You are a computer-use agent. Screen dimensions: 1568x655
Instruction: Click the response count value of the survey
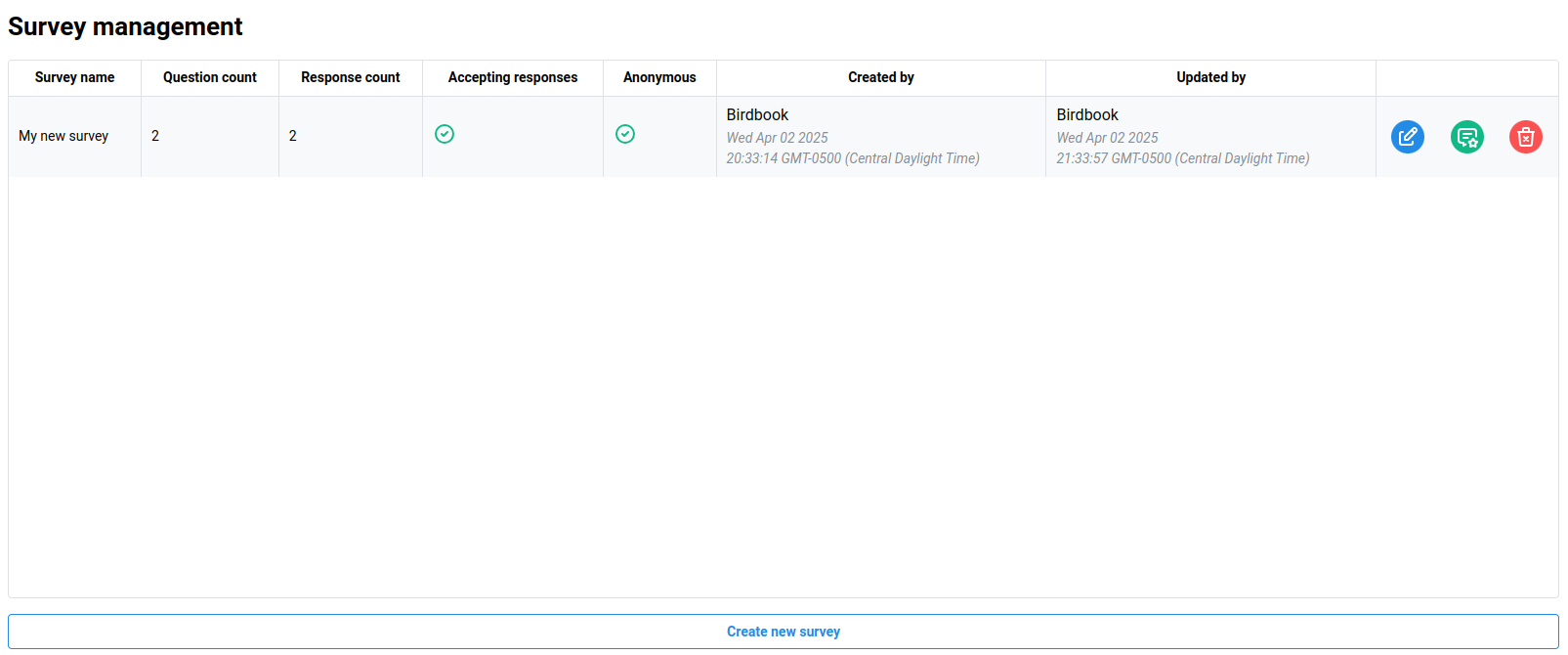(292, 136)
